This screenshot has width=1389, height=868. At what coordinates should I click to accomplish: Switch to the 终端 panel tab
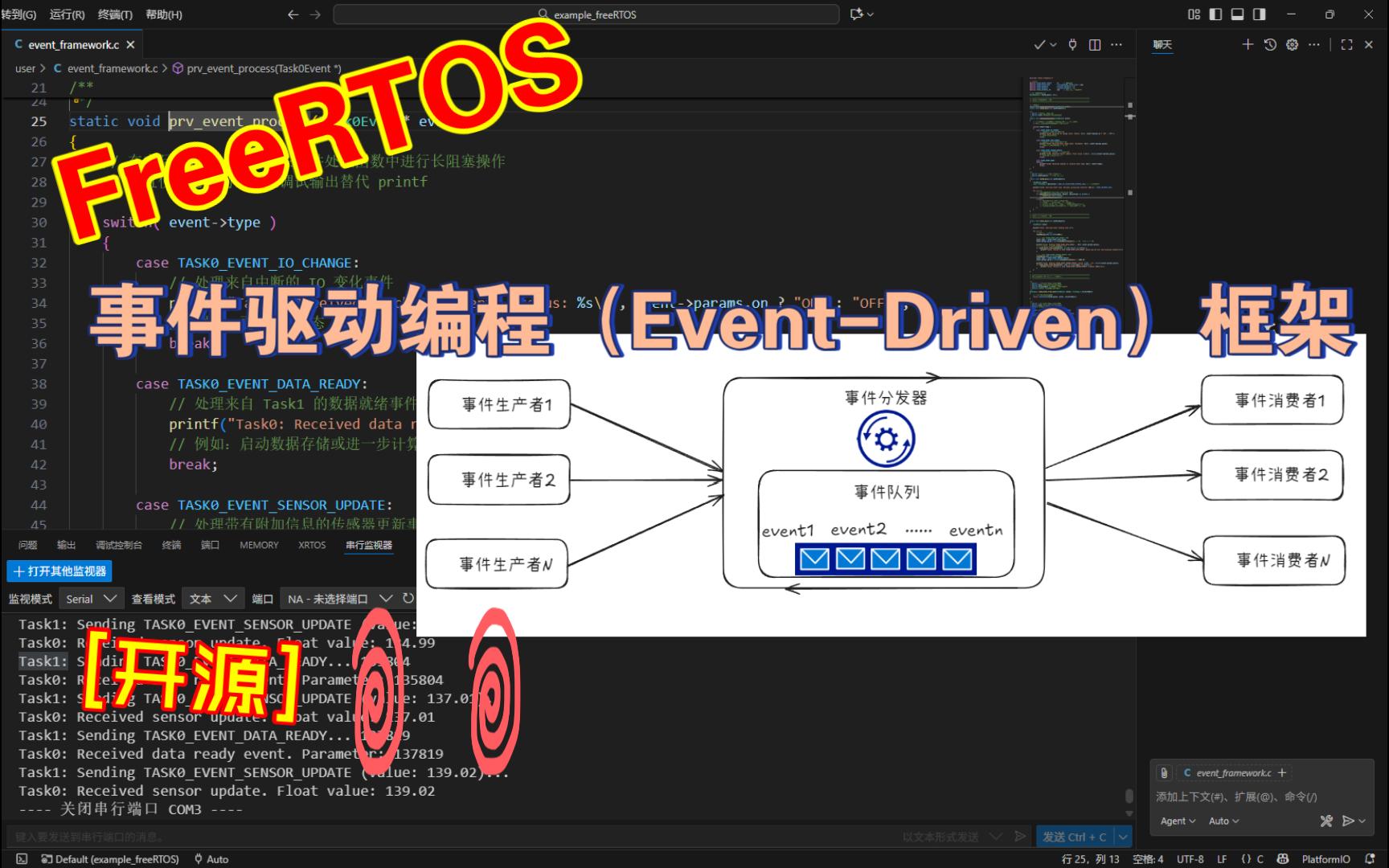point(171,545)
